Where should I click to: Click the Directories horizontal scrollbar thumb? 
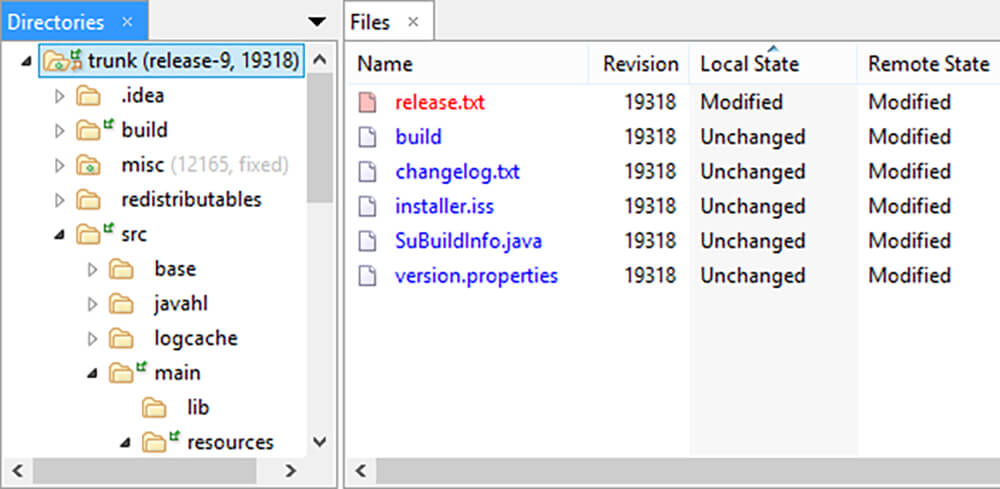(x=145, y=471)
